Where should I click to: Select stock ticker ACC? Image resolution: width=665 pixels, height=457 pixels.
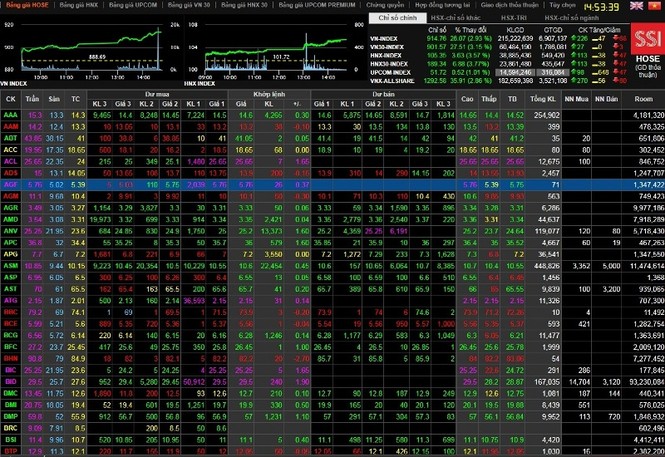11,150
